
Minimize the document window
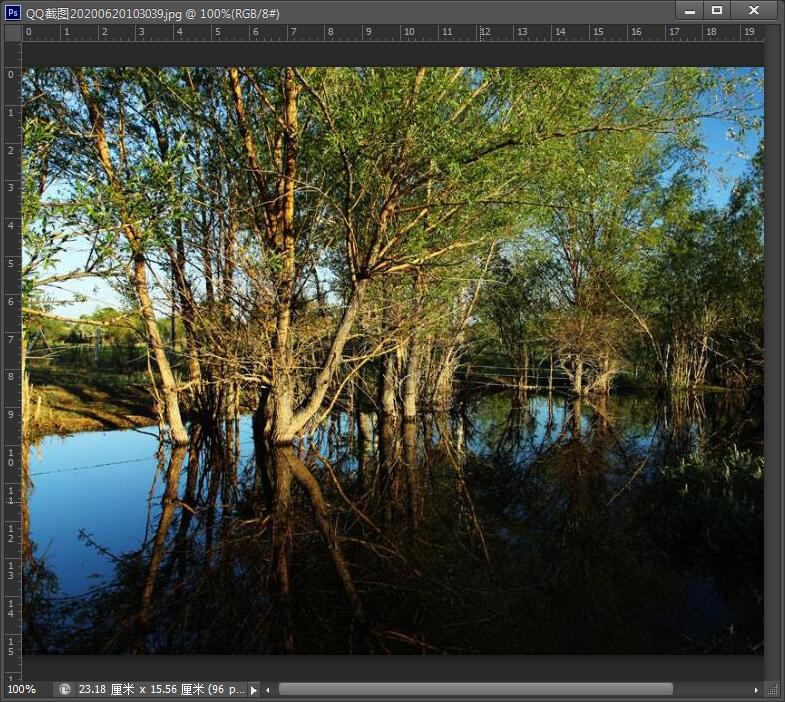688,10
